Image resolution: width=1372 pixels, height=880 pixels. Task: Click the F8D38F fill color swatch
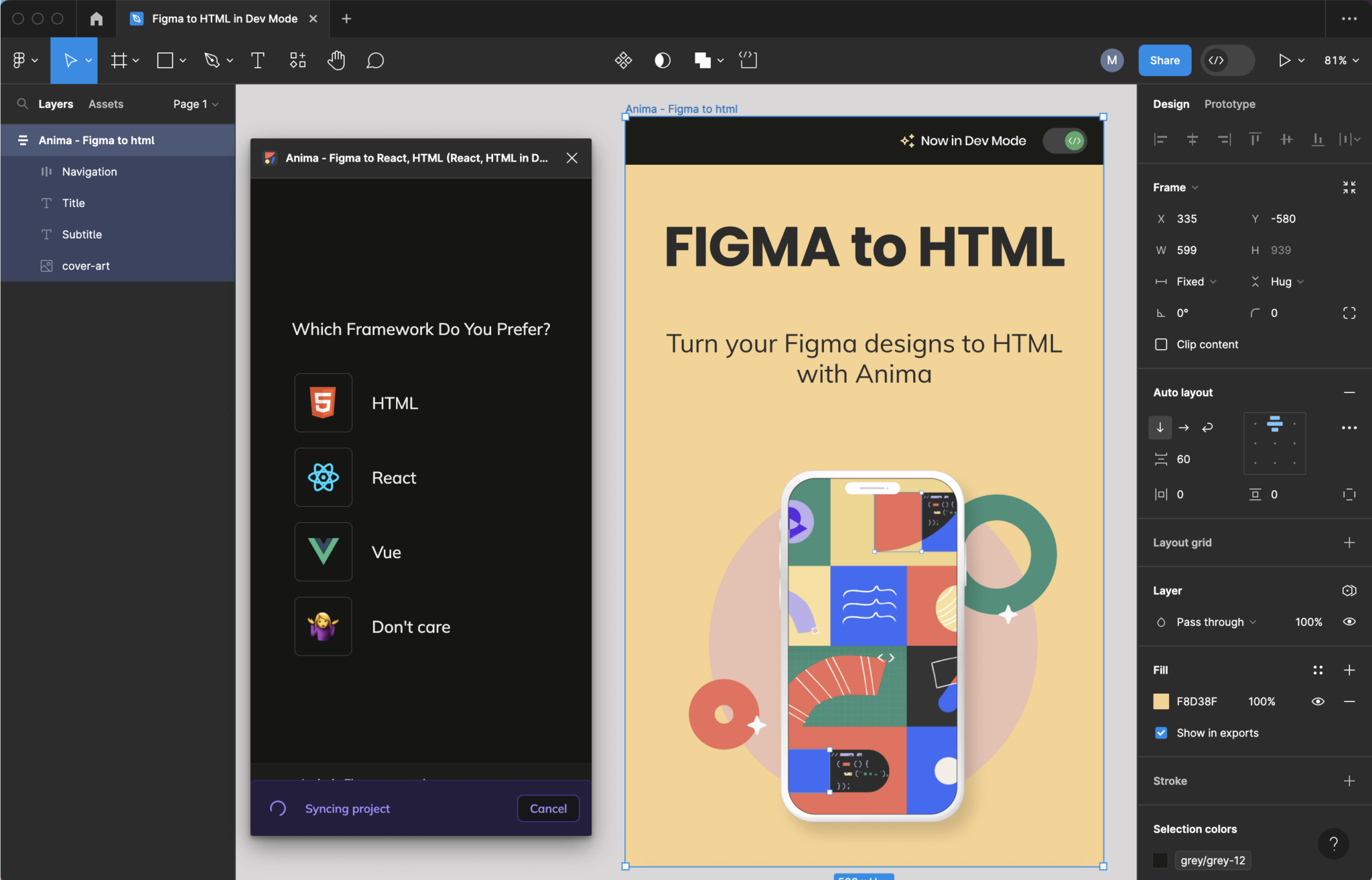(x=1161, y=701)
